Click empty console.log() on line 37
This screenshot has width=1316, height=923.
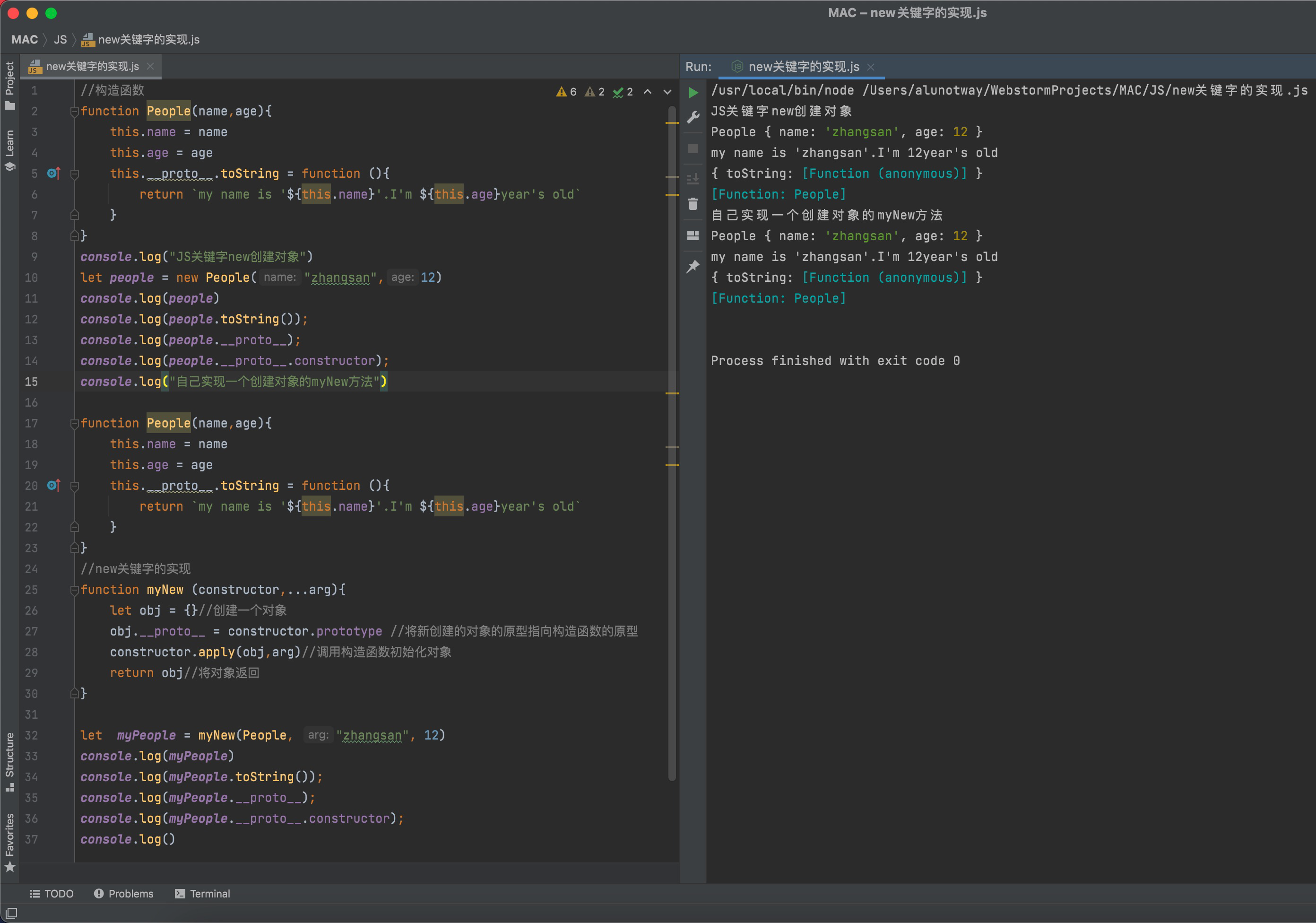128,839
